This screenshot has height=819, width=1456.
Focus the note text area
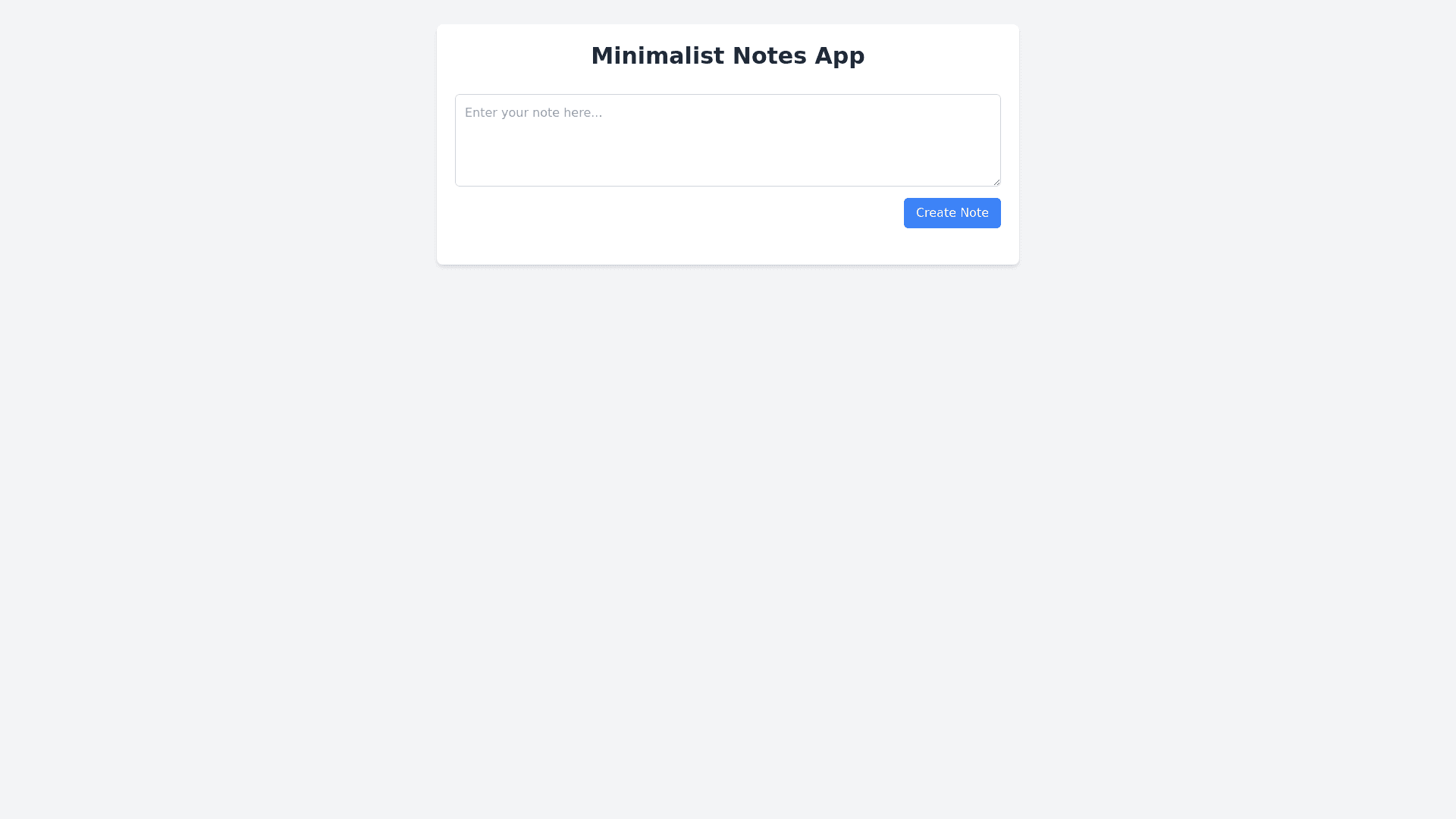(727, 140)
